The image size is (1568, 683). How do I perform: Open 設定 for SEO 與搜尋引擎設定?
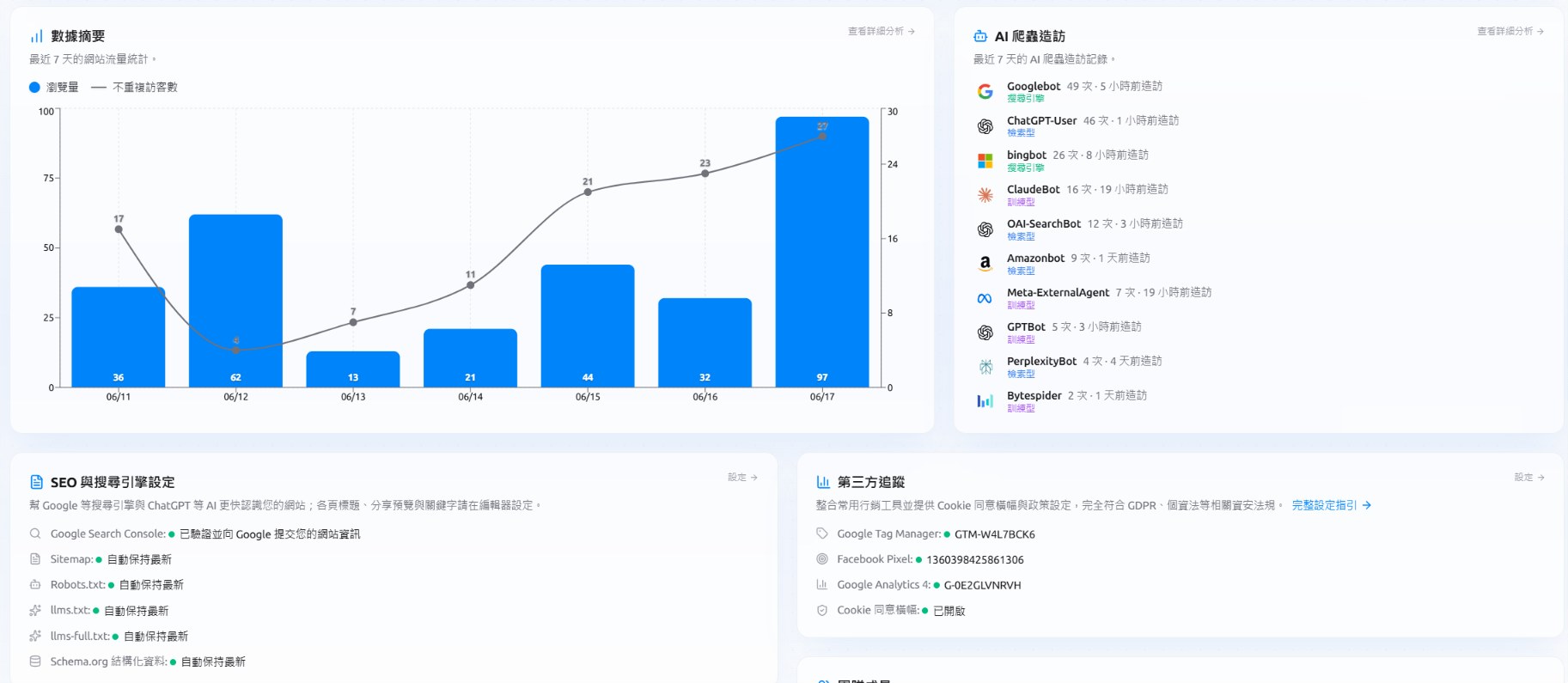(x=742, y=477)
